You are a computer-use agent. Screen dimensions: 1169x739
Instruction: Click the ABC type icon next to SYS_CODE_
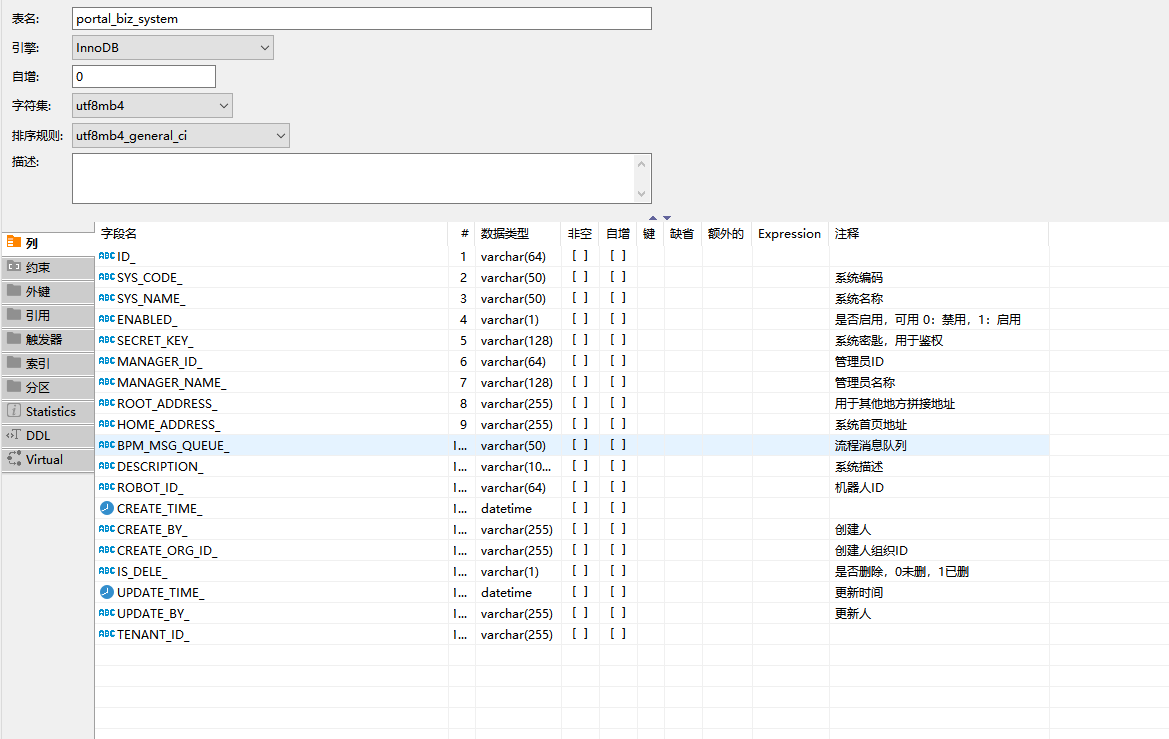click(107, 277)
